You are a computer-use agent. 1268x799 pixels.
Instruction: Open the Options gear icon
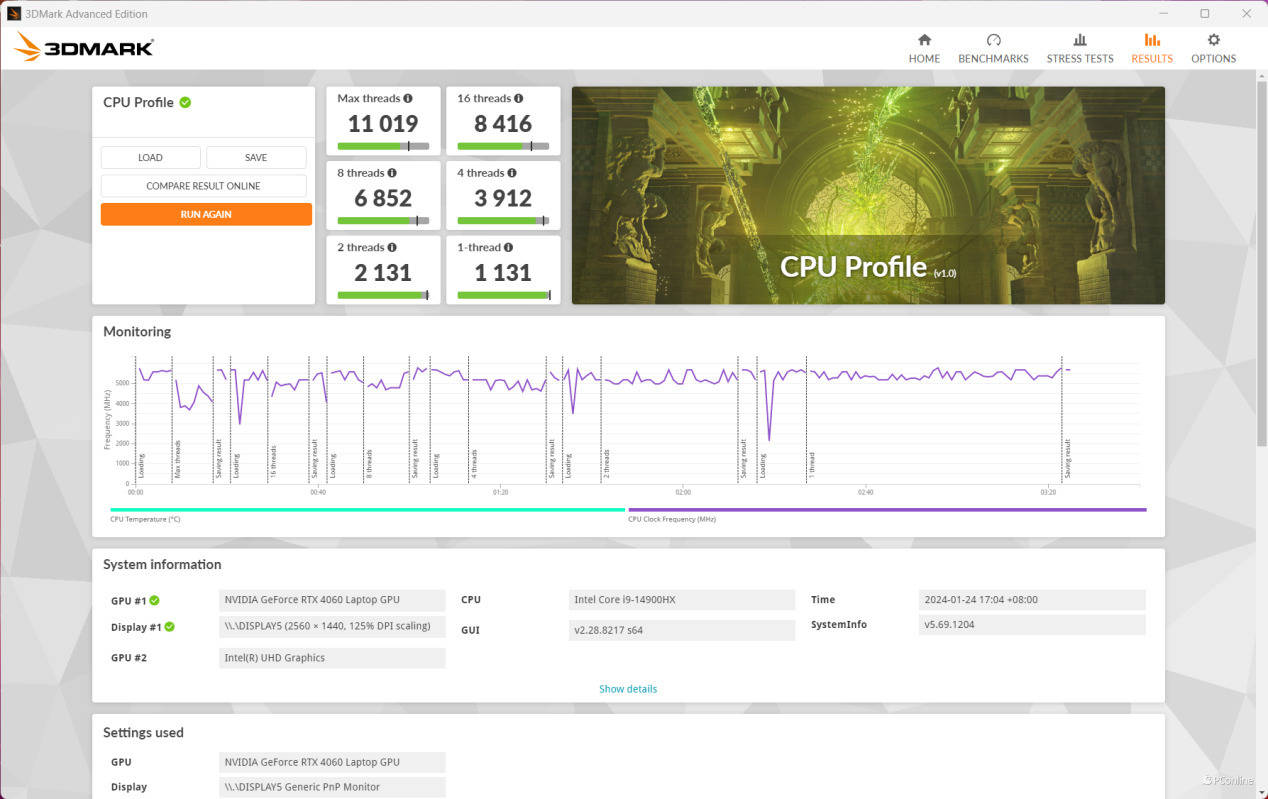coord(1213,40)
